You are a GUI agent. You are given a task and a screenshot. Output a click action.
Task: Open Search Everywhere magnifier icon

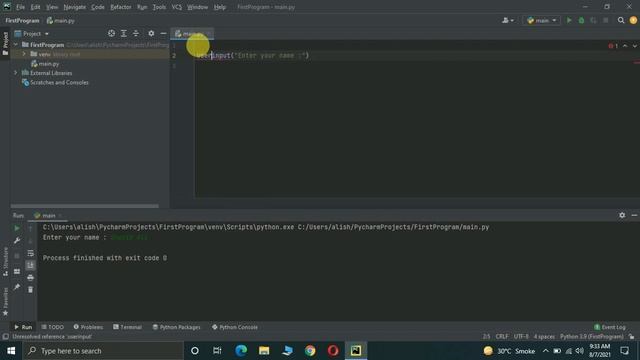[x=621, y=20]
